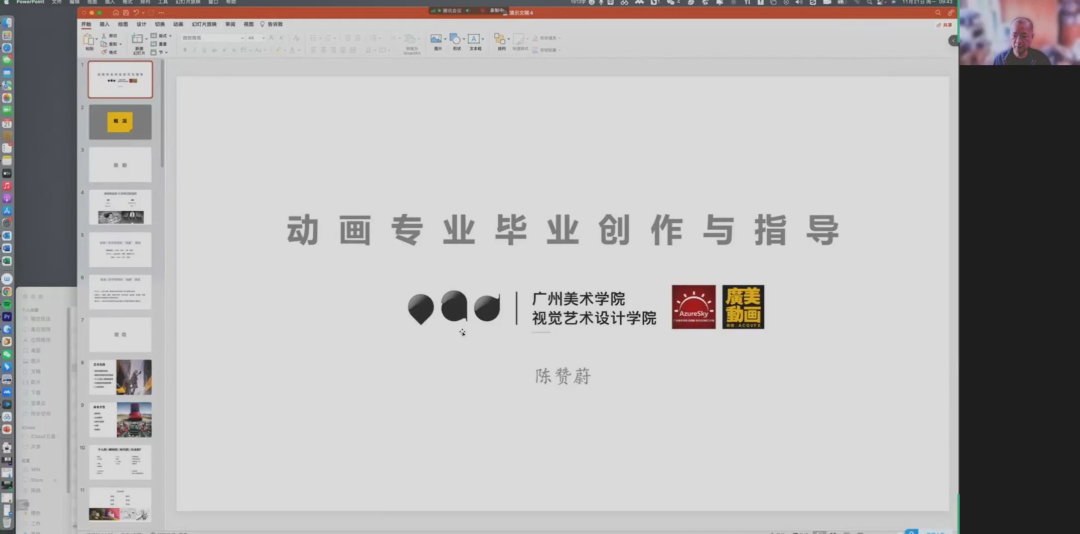Screen dimensions: 1080x534
Task: Click the Share (共享) button
Action: point(945,25)
